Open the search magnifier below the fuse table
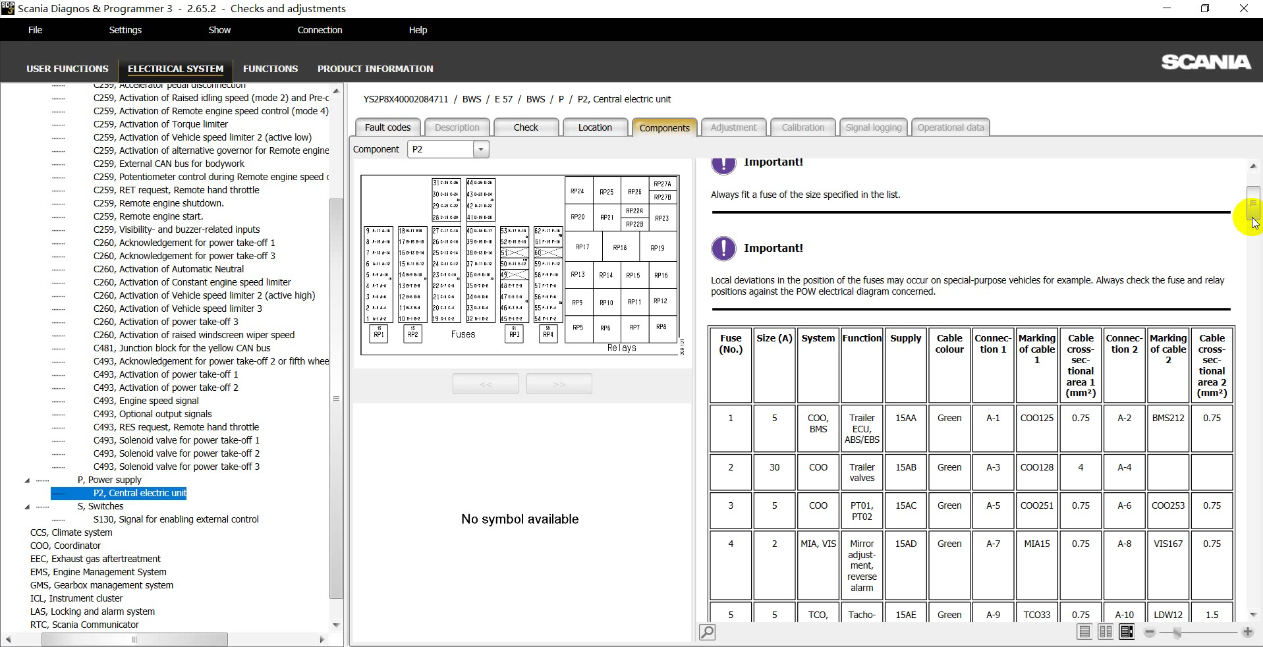The height and width of the screenshot is (647, 1263). pos(707,632)
